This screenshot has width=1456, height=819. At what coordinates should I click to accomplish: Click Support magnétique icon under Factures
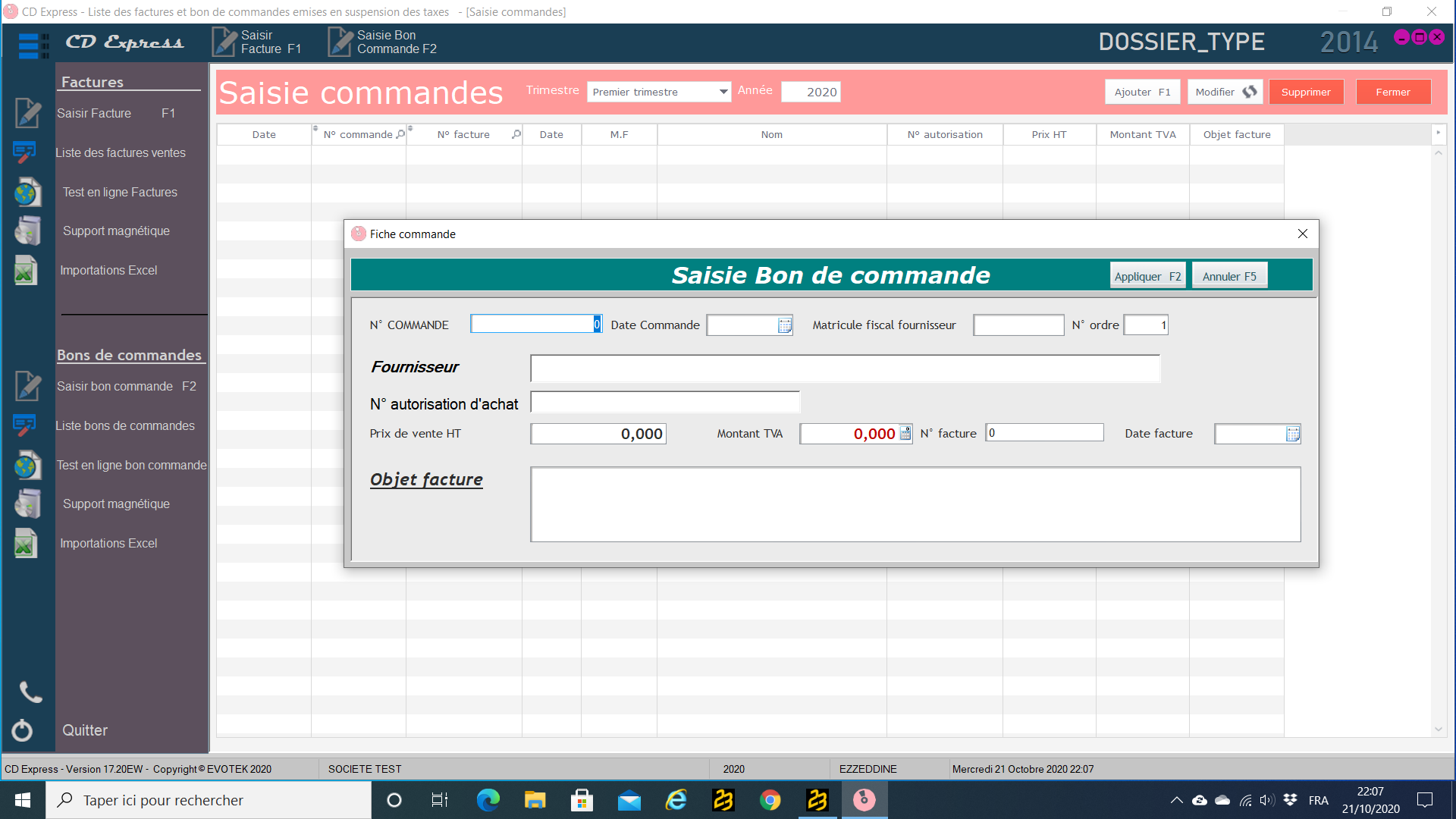(x=27, y=231)
